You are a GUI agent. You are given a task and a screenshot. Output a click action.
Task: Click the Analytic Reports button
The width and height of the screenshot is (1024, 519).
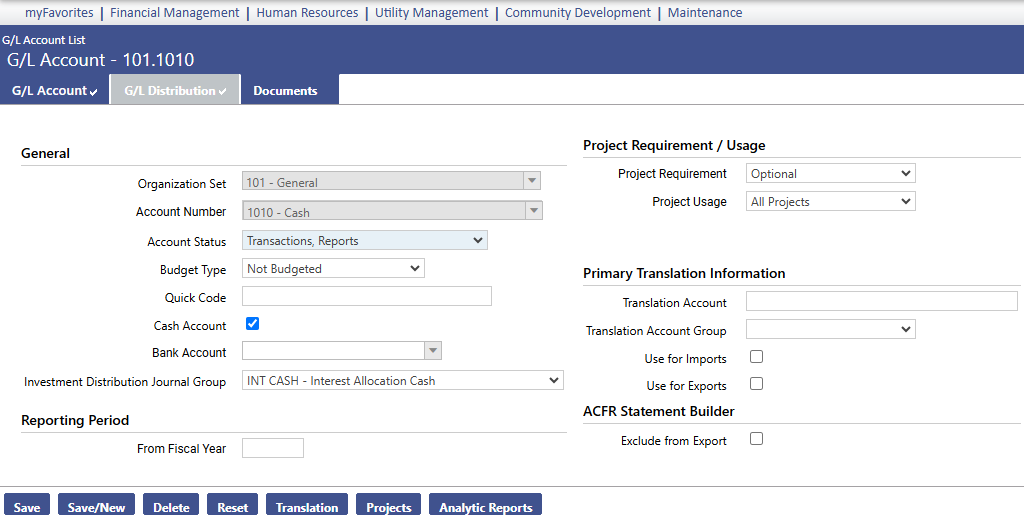click(x=485, y=505)
